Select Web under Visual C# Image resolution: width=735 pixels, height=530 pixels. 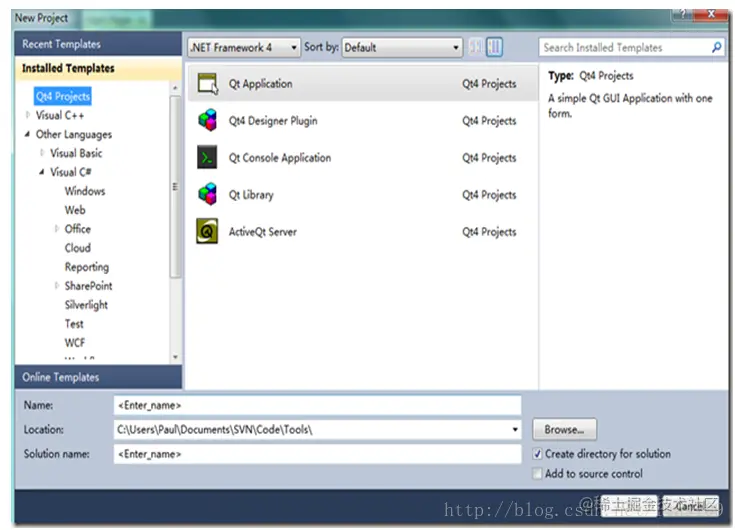pos(75,210)
